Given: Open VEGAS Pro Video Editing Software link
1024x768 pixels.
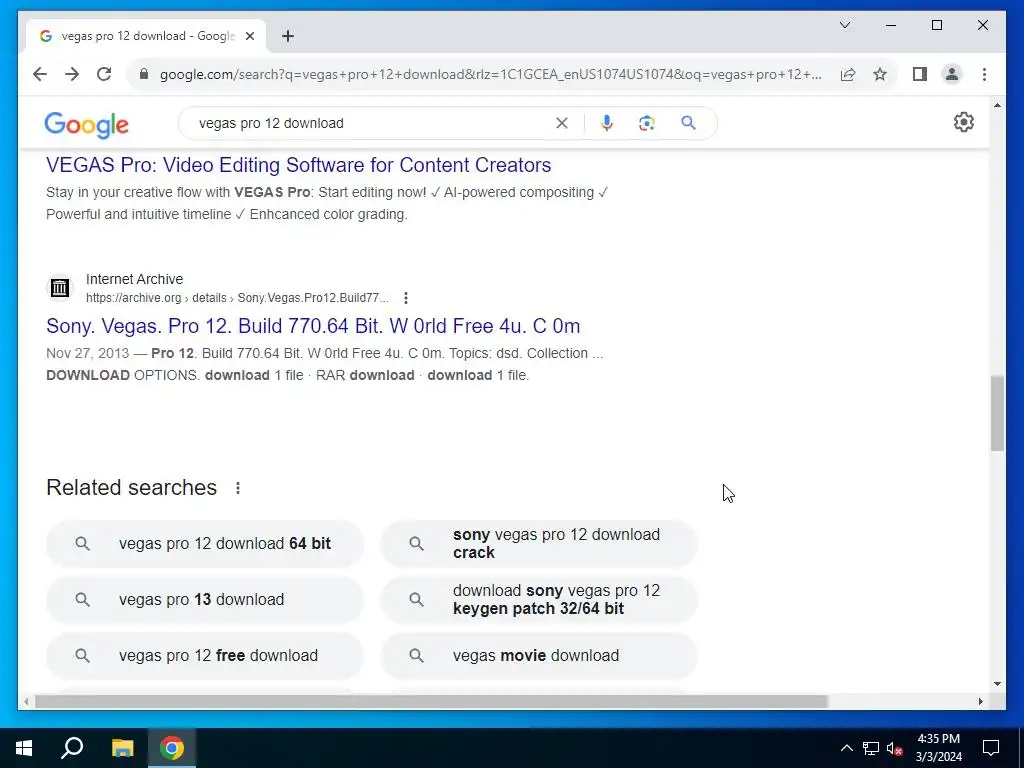Looking at the screenshot, I should tap(298, 165).
